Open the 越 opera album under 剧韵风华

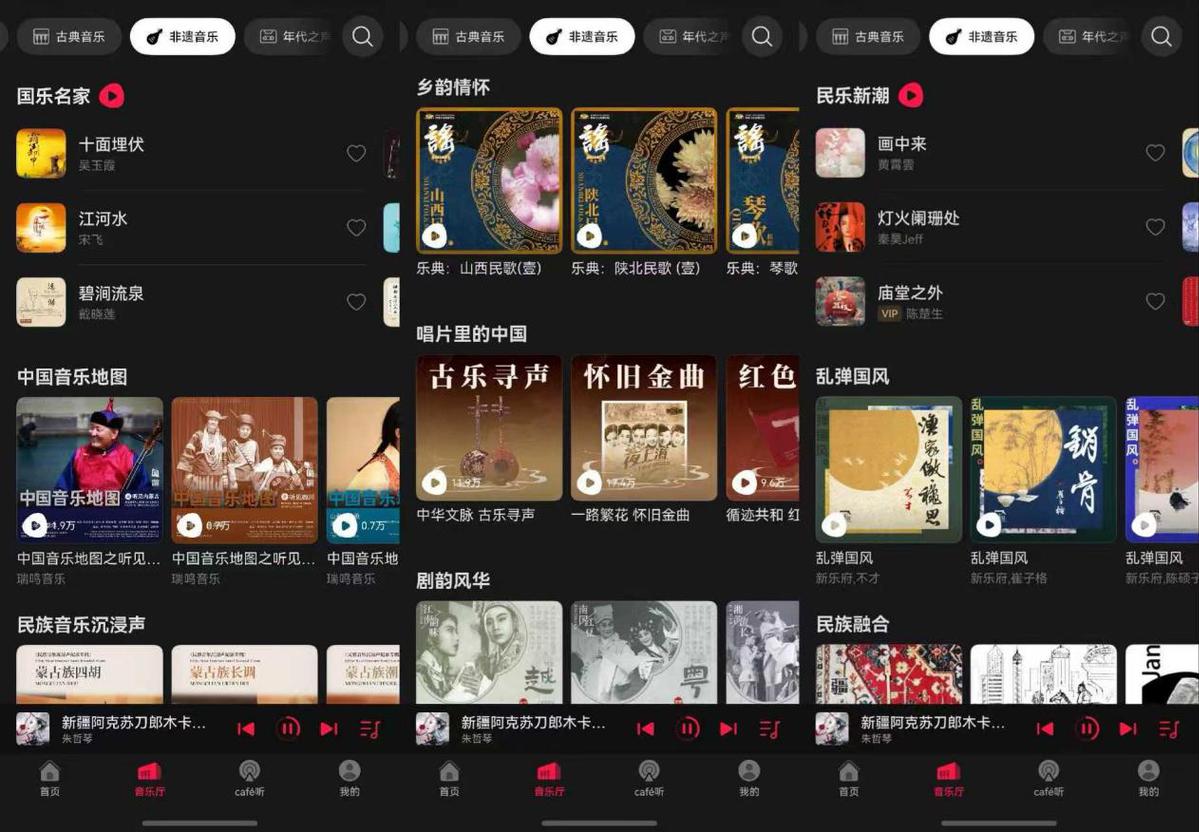(x=489, y=652)
